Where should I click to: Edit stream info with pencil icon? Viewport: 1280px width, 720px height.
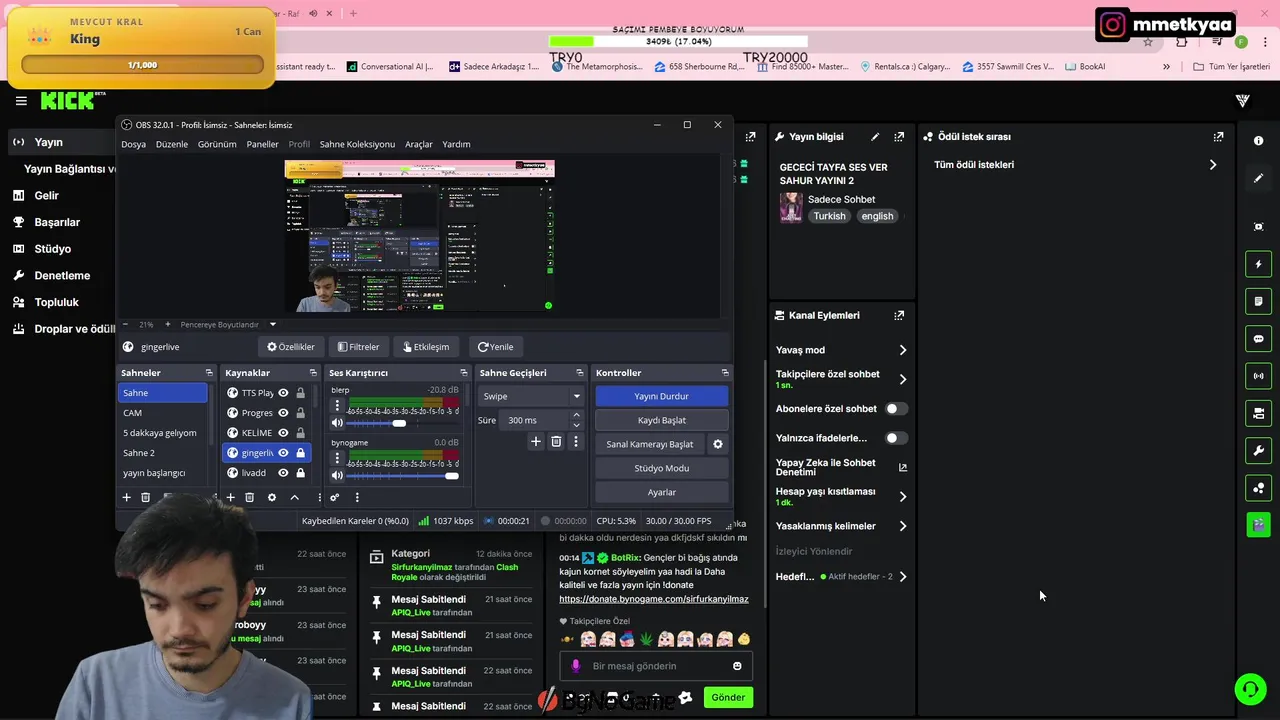coord(875,137)
